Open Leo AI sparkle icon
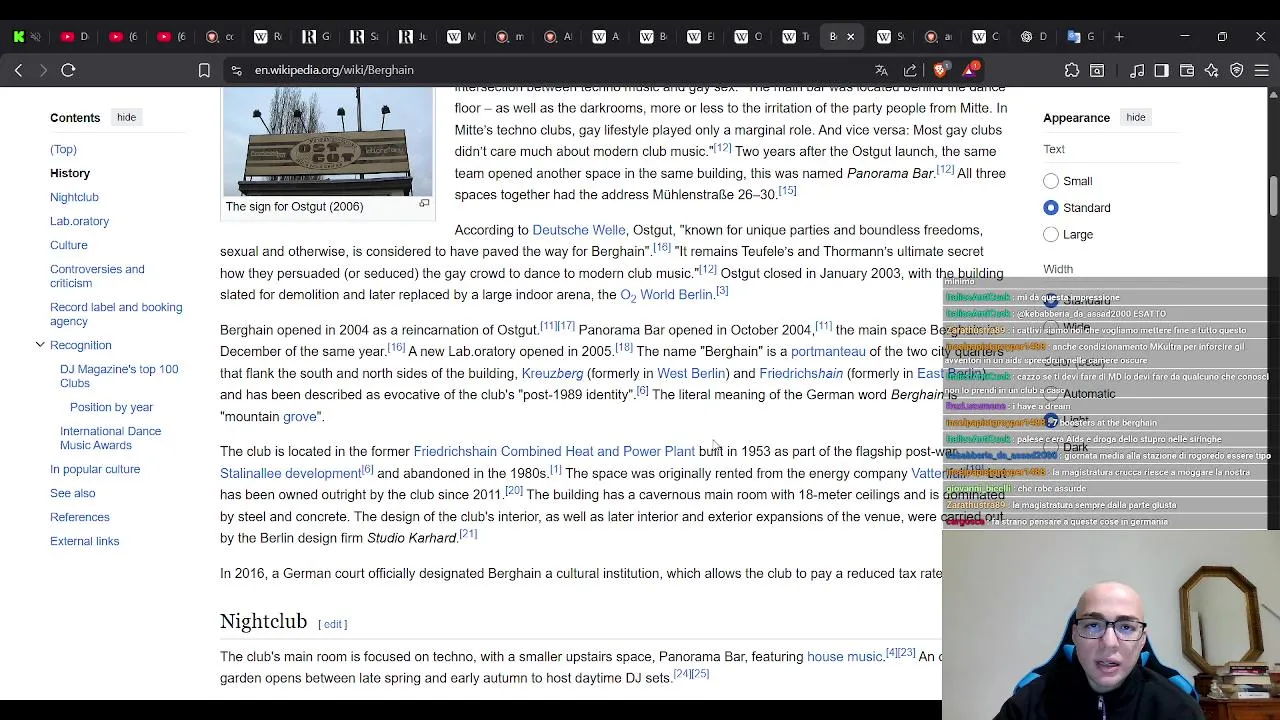 coord(1212,70)
